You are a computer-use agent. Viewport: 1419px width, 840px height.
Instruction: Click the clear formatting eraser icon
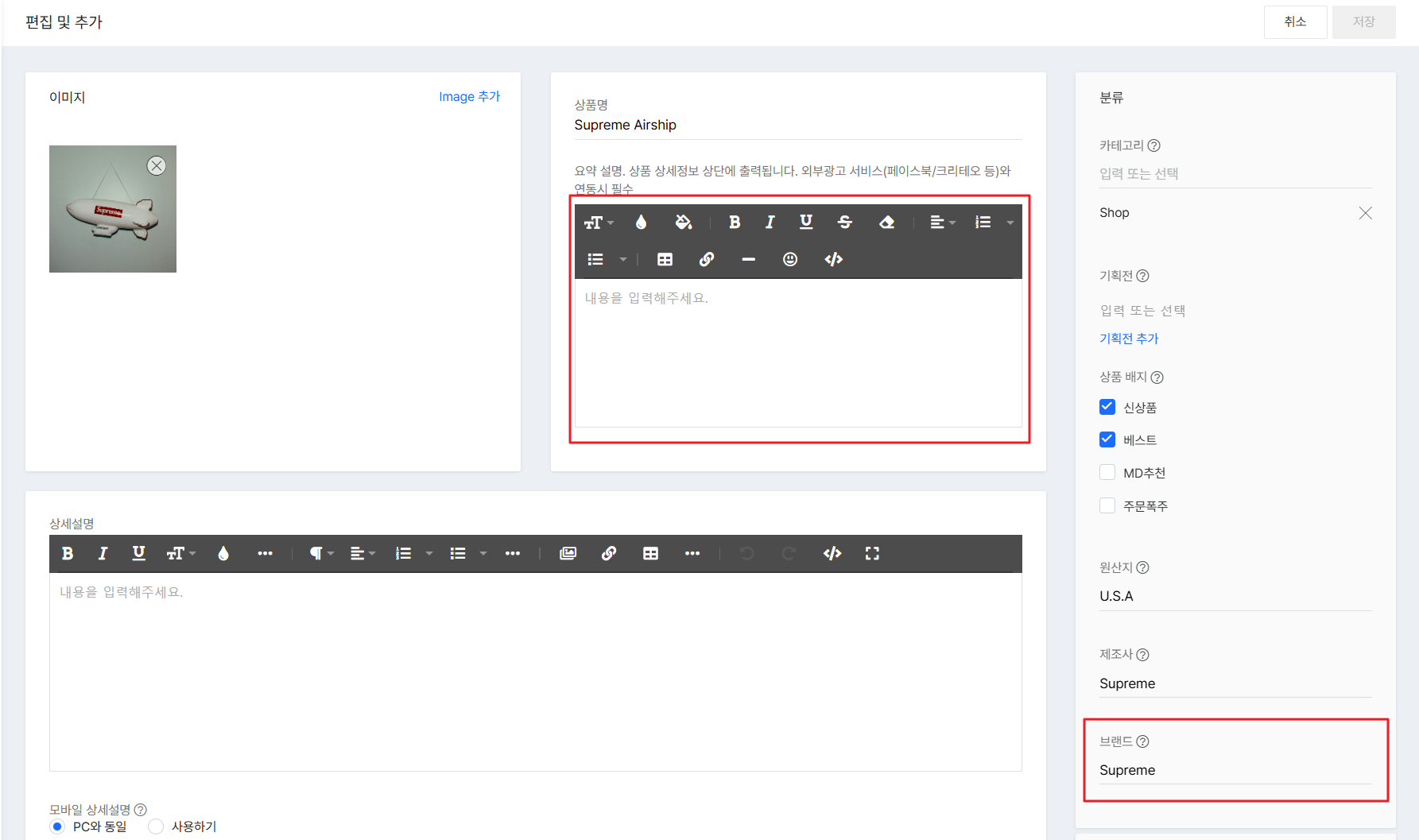[887, 223]
